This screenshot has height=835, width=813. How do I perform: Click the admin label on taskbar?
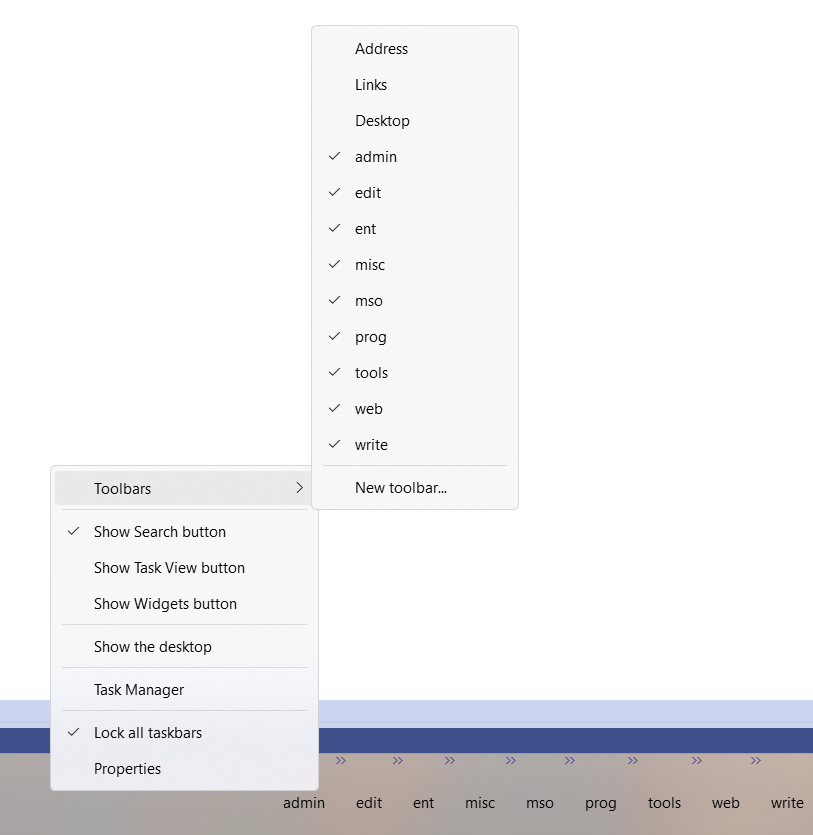coord(304,803)
